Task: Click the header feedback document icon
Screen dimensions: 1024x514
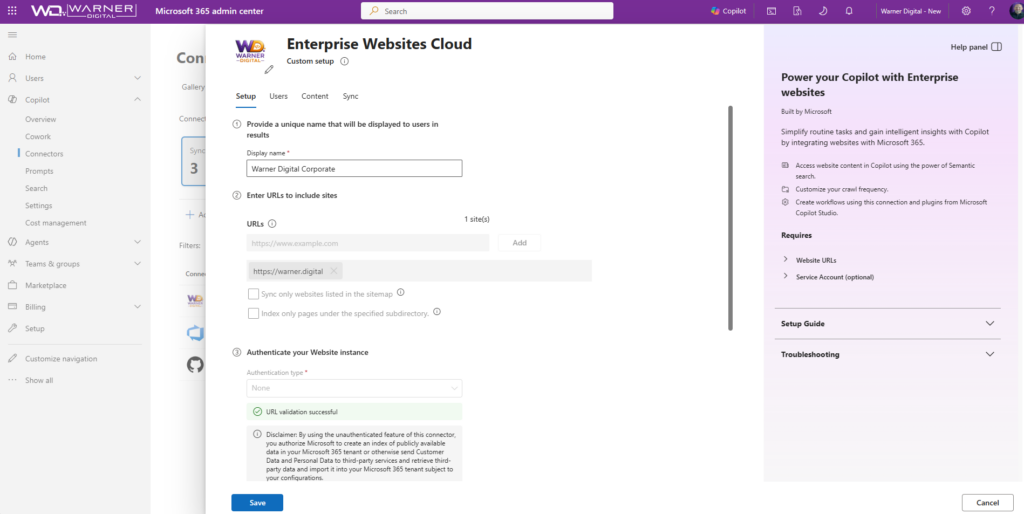Action: [797, 11]
